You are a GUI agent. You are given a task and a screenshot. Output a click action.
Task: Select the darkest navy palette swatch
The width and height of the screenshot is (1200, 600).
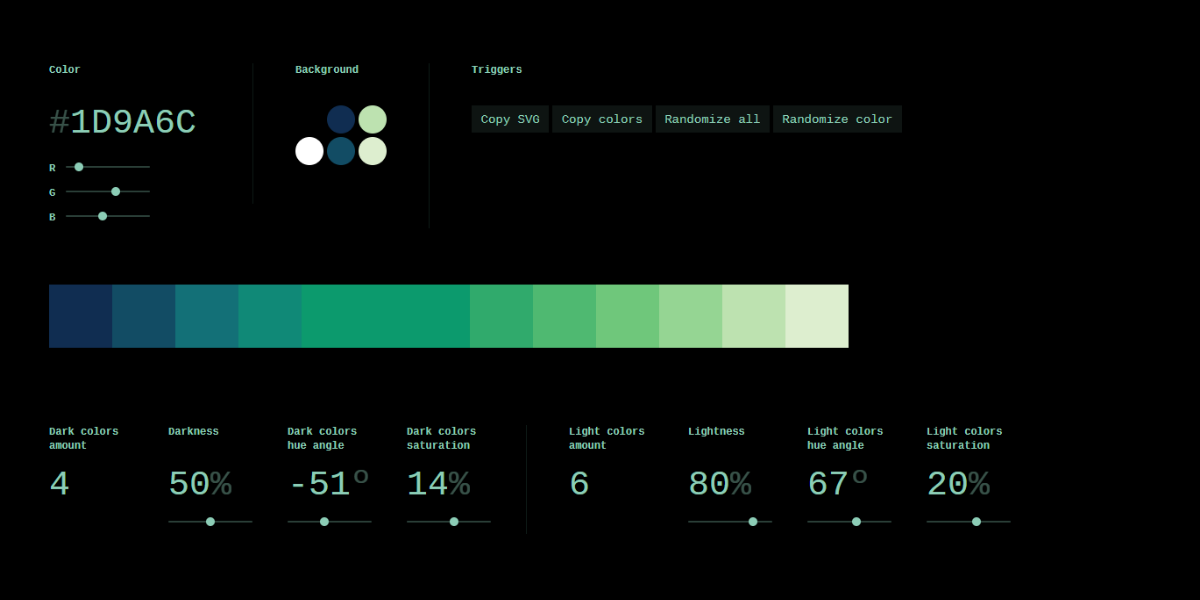coord(80,316)
